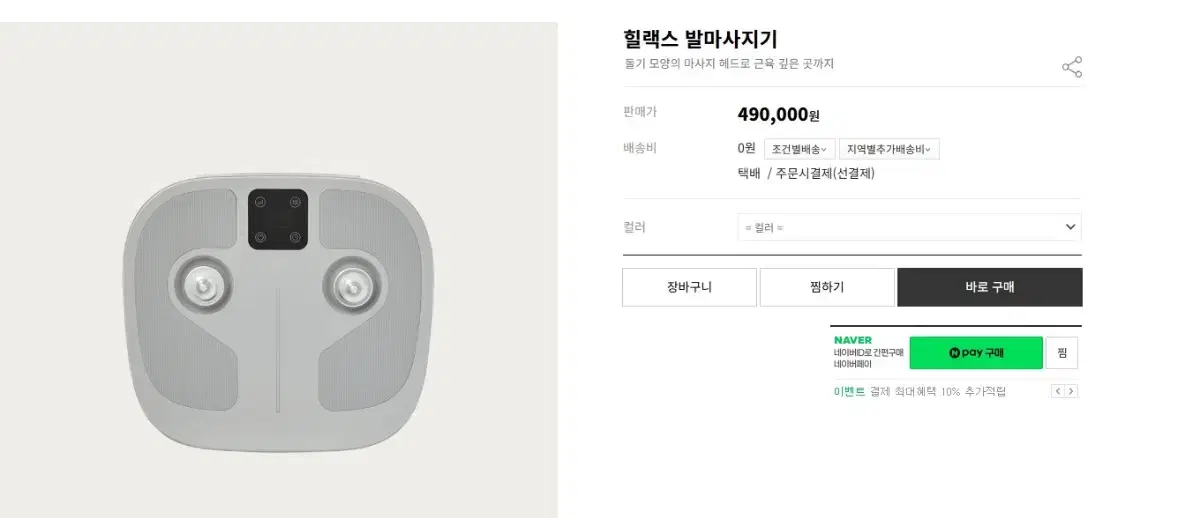
Task: Click the 배송비 label
Action: pyautogui.click(x=640, y=148)
